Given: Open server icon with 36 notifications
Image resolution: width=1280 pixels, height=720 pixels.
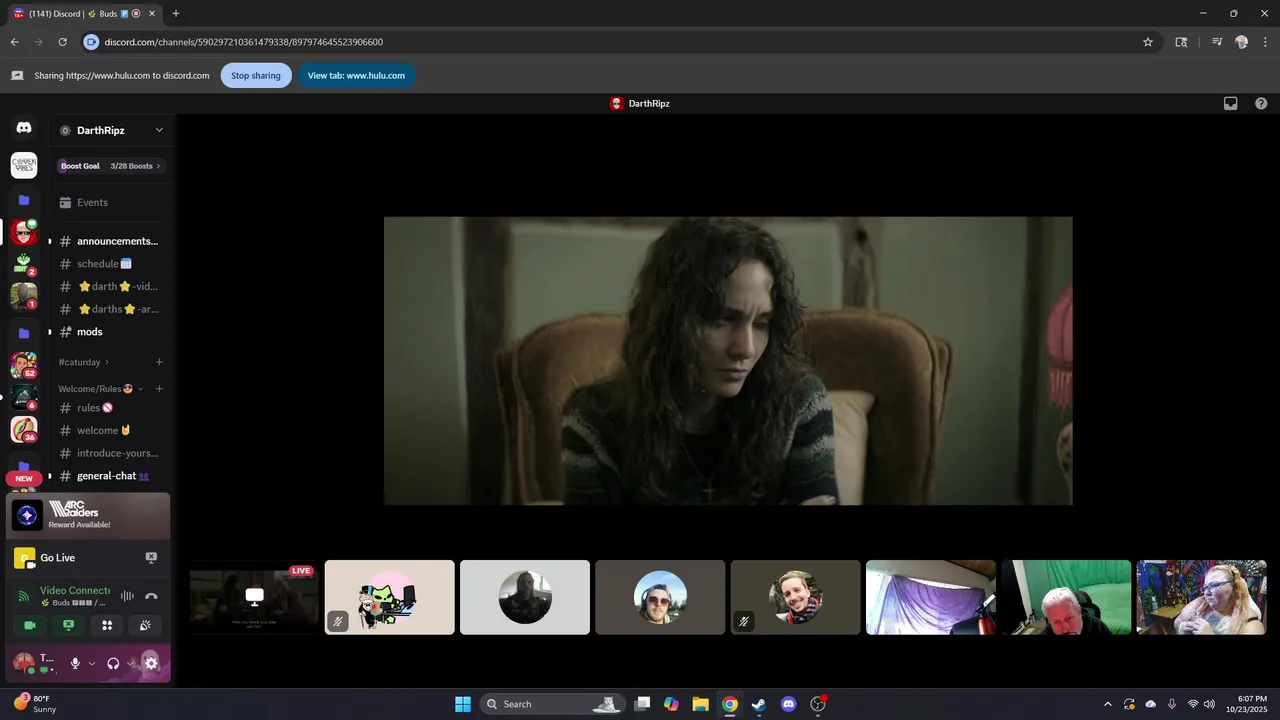Looking at the screenshot, I should pyautogui.click(x=24, y=429).
